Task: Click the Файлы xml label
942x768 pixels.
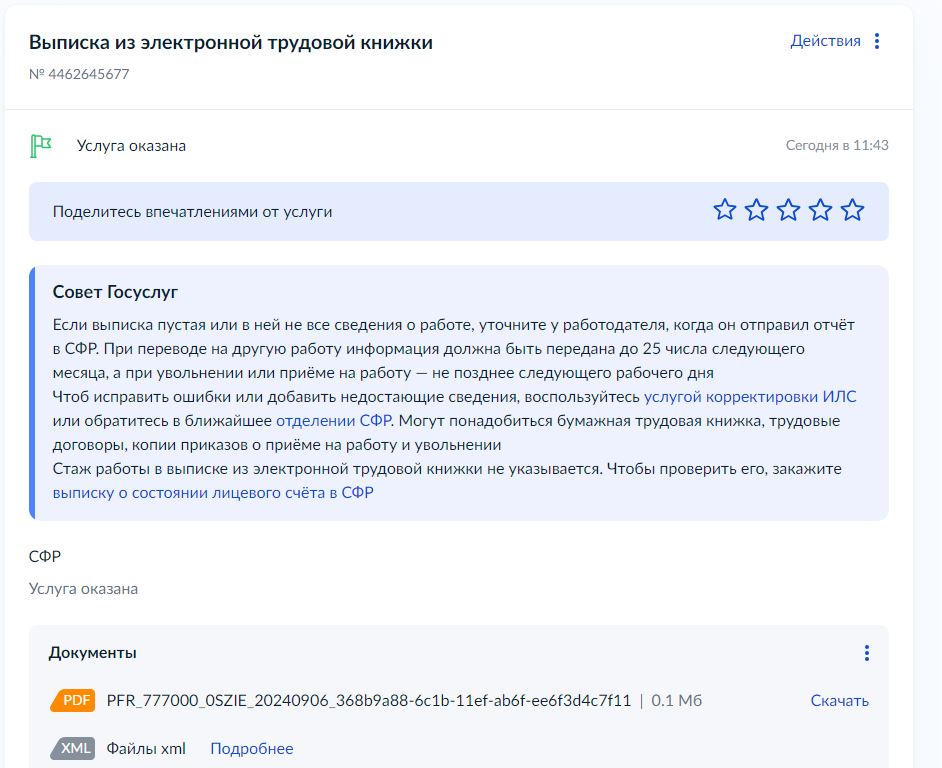Action: (146, 748)
